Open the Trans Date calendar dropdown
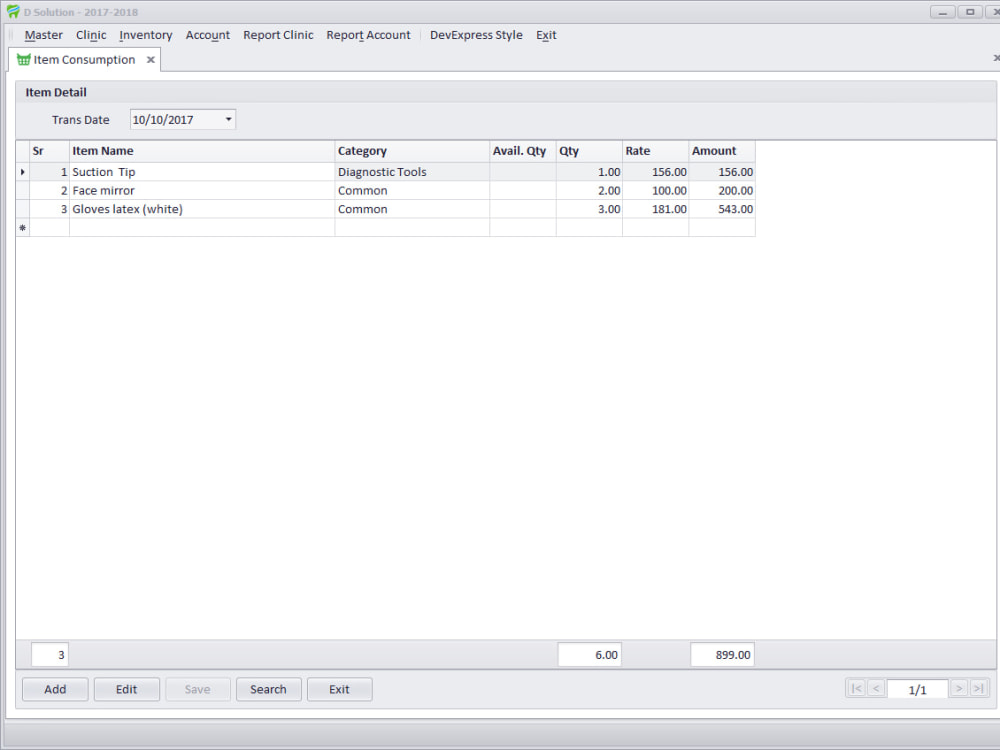The width and height of the screenshot is (1000, 750). (228, 118)
